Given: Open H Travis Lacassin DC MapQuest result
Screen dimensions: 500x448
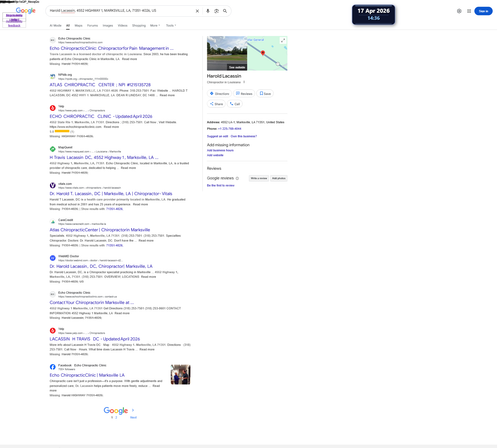Looking at the screenshot, I should point(104,157).
